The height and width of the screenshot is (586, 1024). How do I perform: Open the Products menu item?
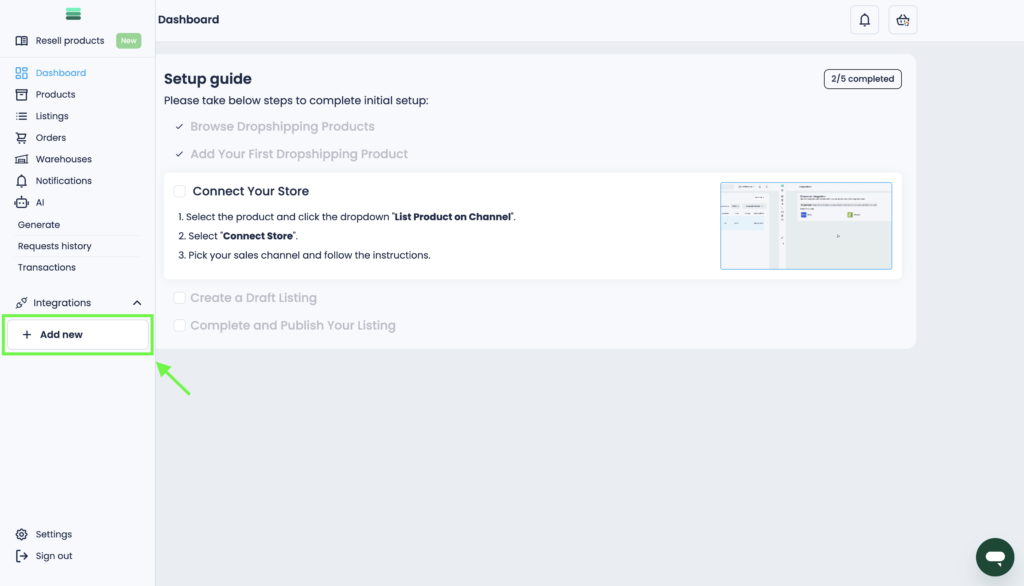[55, 95]
